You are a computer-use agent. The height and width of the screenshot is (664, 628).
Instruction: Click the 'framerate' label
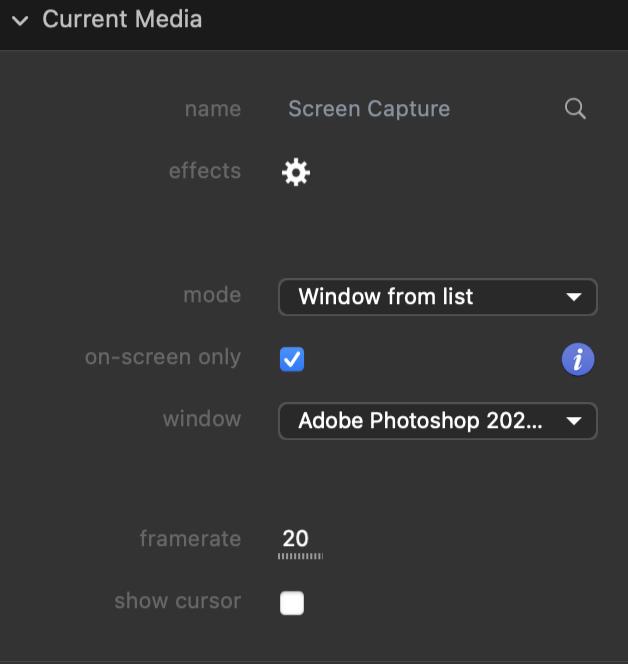(x=190, y=539)
